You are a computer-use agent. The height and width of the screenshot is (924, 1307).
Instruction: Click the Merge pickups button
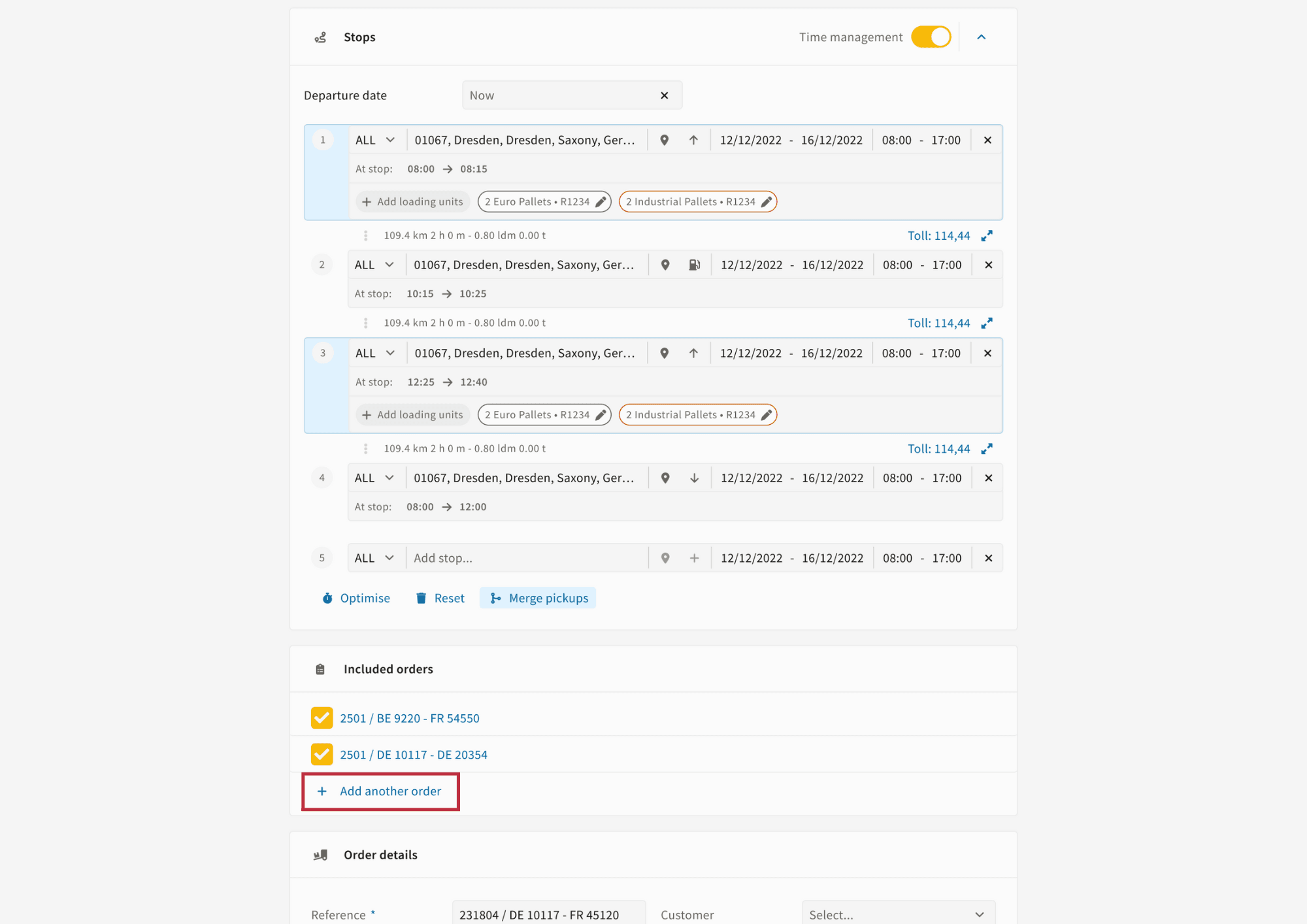(538, 598)
